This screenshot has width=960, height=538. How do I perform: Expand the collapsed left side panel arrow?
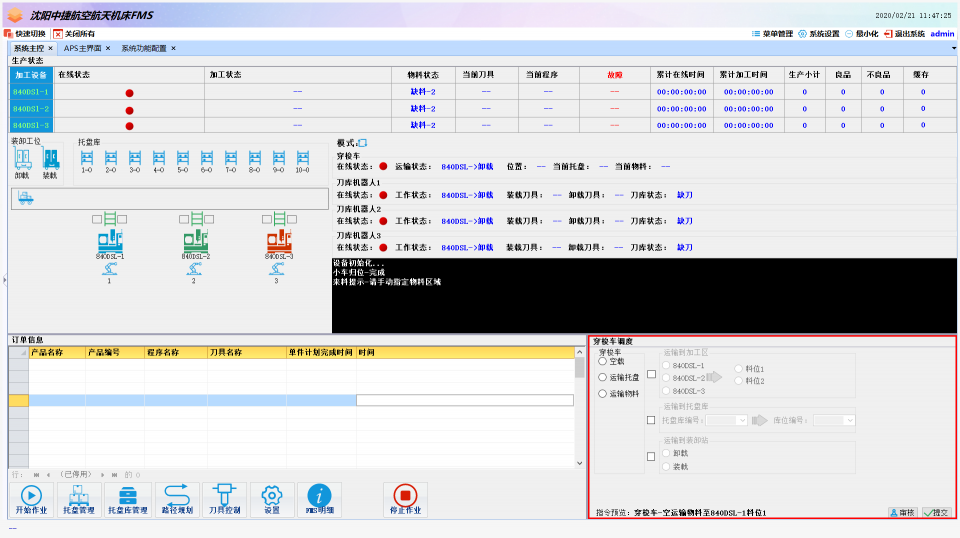tap(4, 281)
